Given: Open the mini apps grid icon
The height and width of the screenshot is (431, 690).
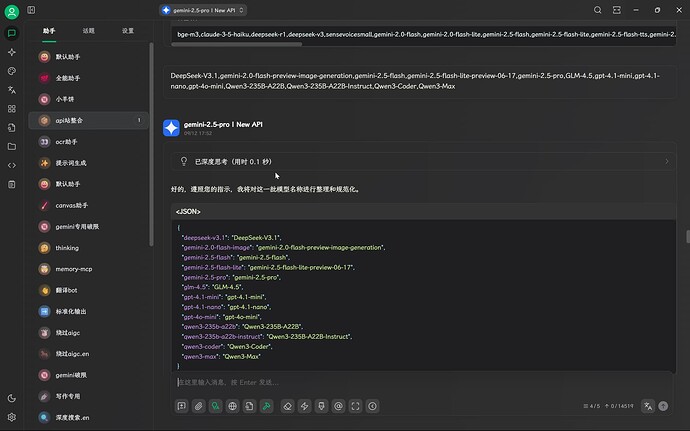Looking at the screenshot, I should pyautogui.click(x=12, y=109).
